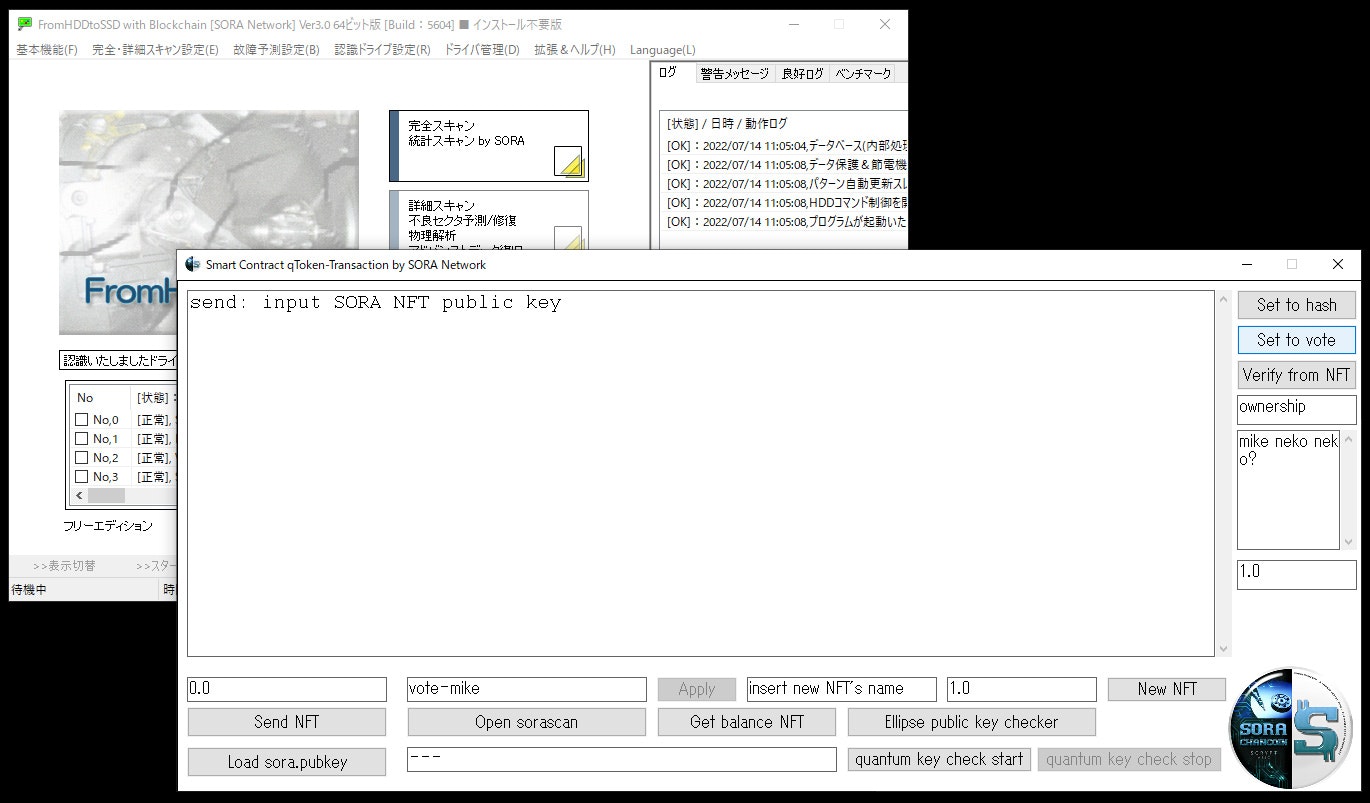Click the yellow icon on 完全スキャン button

pos(568,161)
